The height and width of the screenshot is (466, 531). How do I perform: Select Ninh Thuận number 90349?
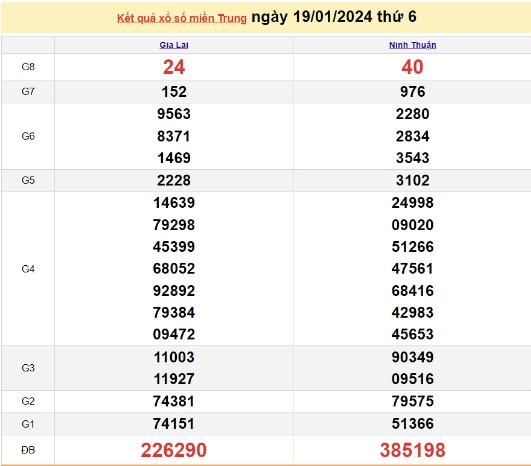[412, 357]
